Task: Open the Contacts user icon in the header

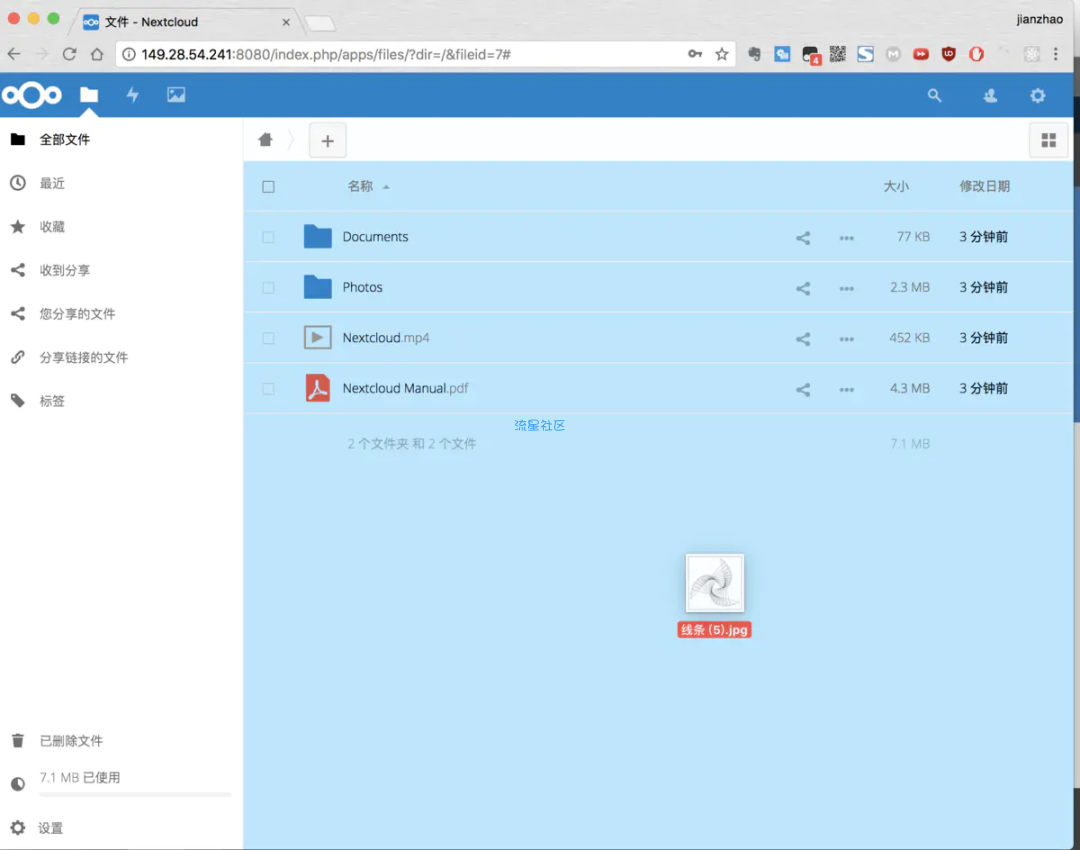Action: pos(990,96)
